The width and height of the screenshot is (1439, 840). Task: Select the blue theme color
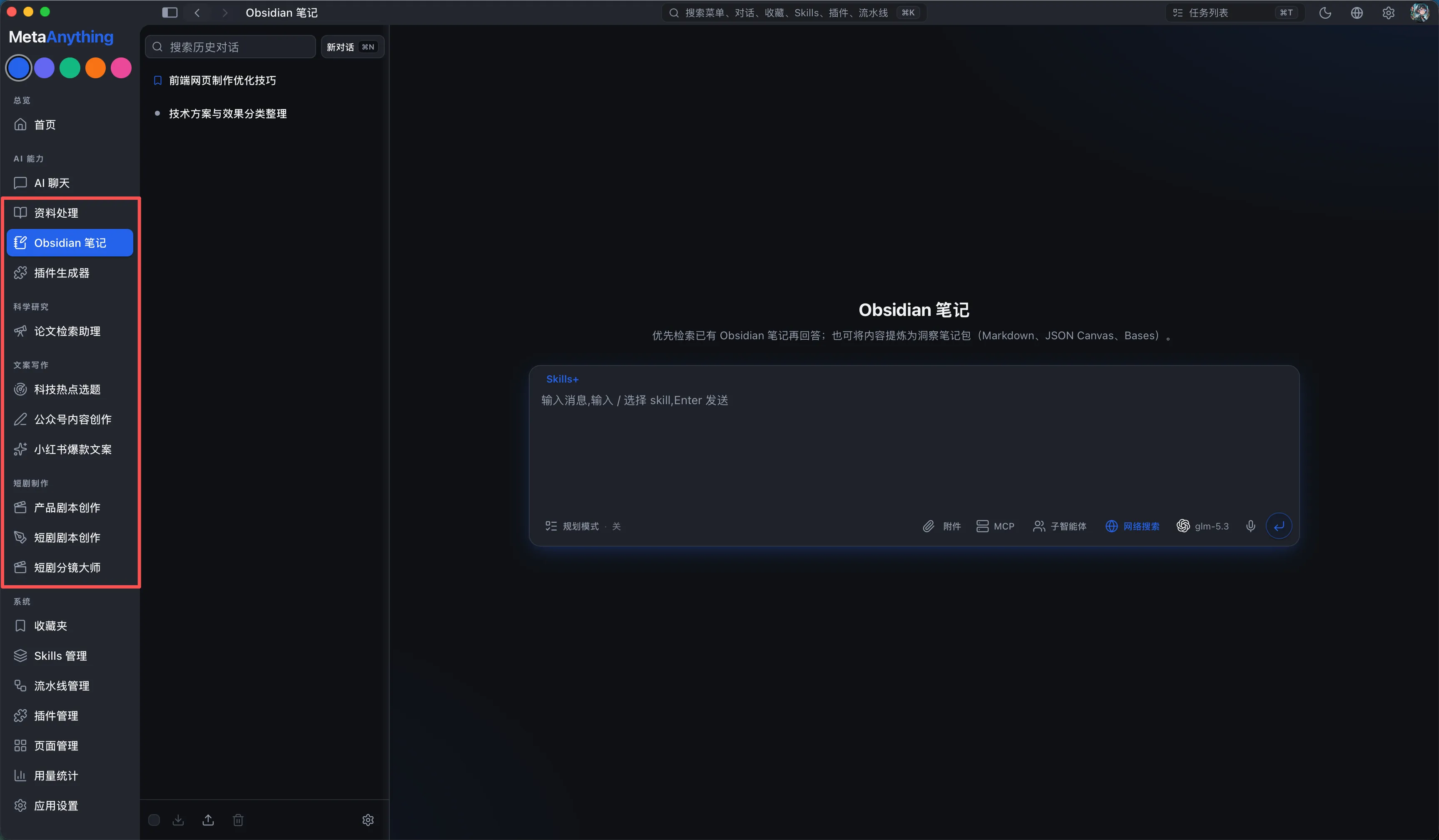click(19, 68)
